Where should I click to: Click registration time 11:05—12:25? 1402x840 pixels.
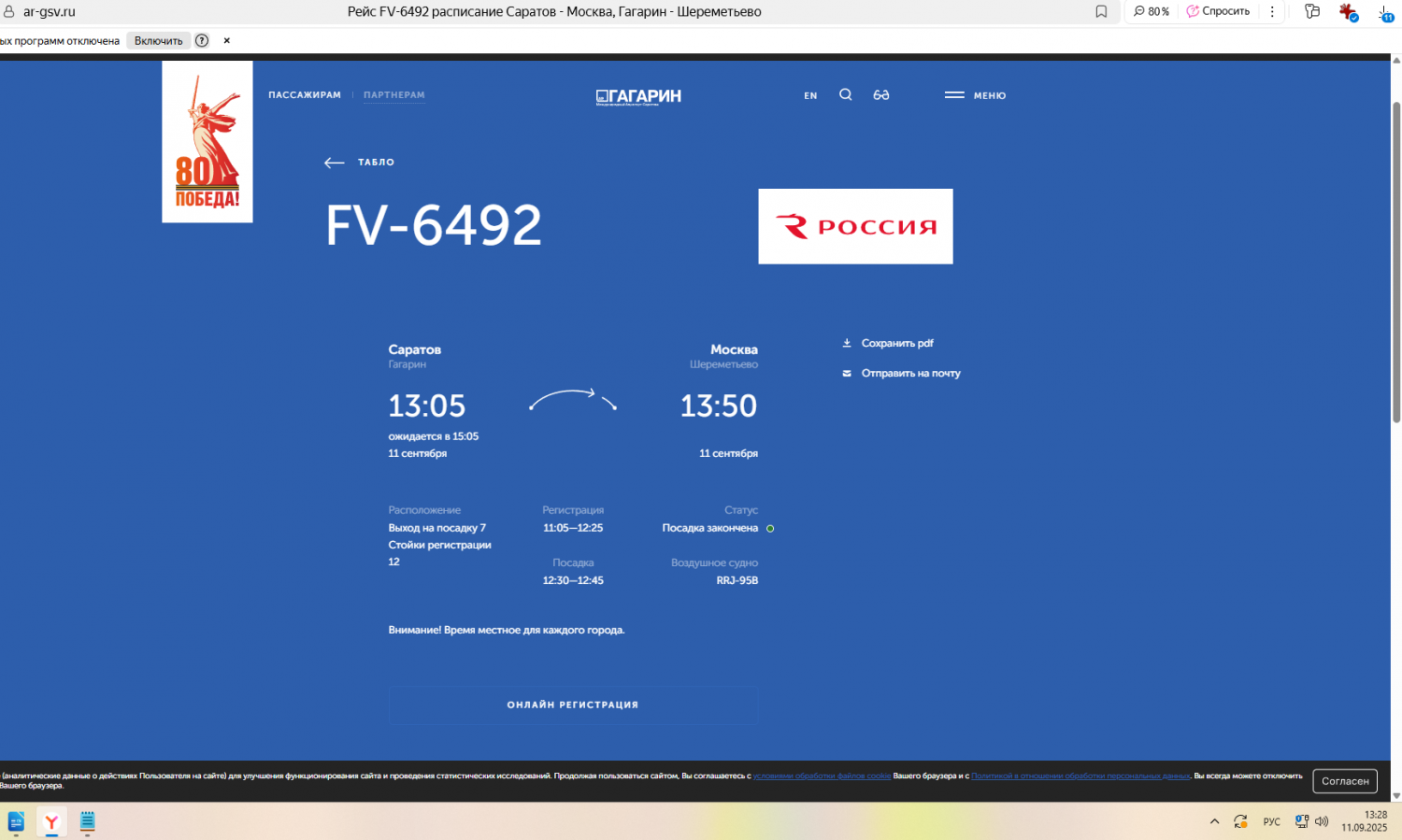573,529
